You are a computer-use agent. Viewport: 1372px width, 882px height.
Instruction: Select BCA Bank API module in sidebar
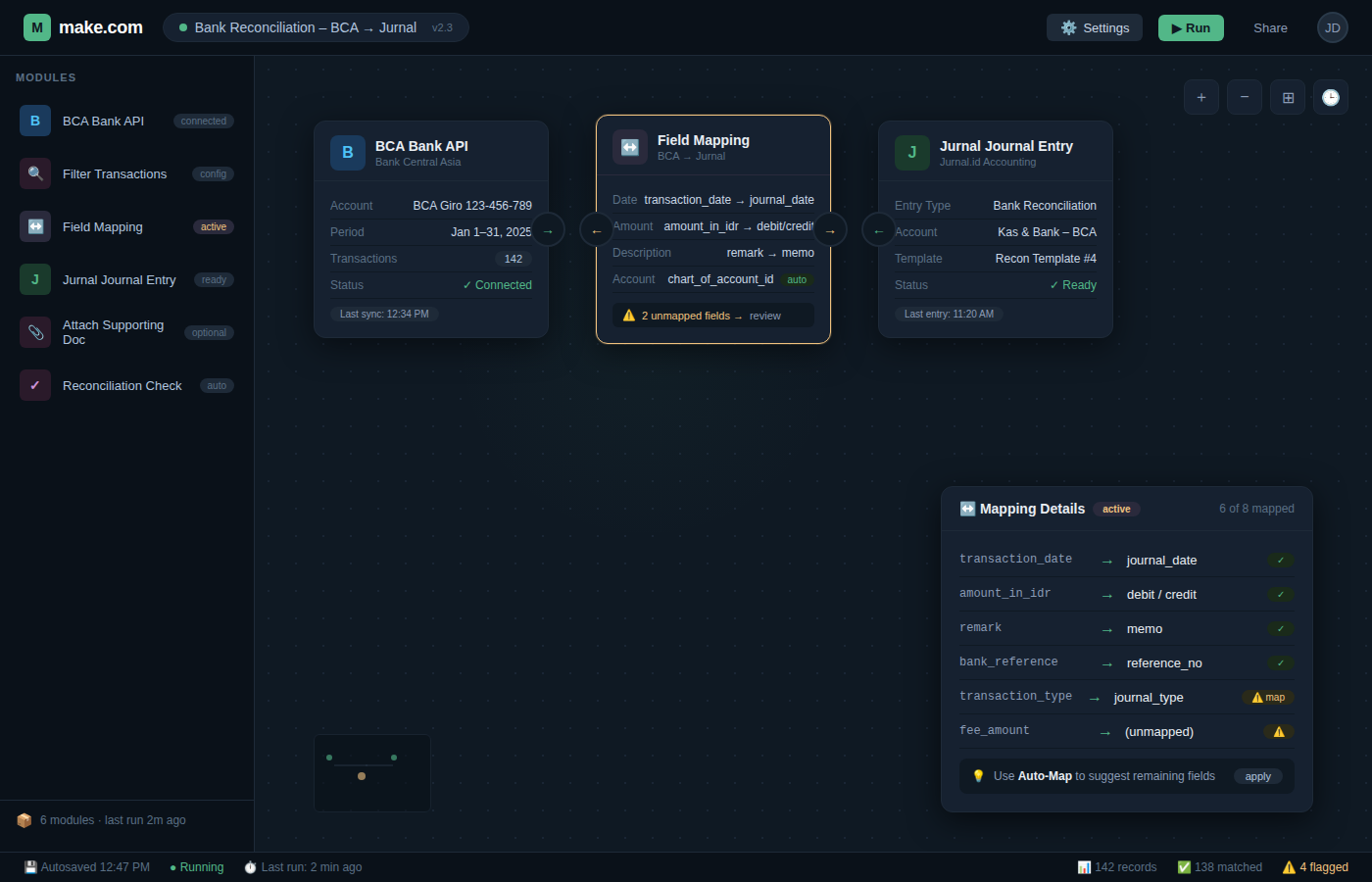126,121
